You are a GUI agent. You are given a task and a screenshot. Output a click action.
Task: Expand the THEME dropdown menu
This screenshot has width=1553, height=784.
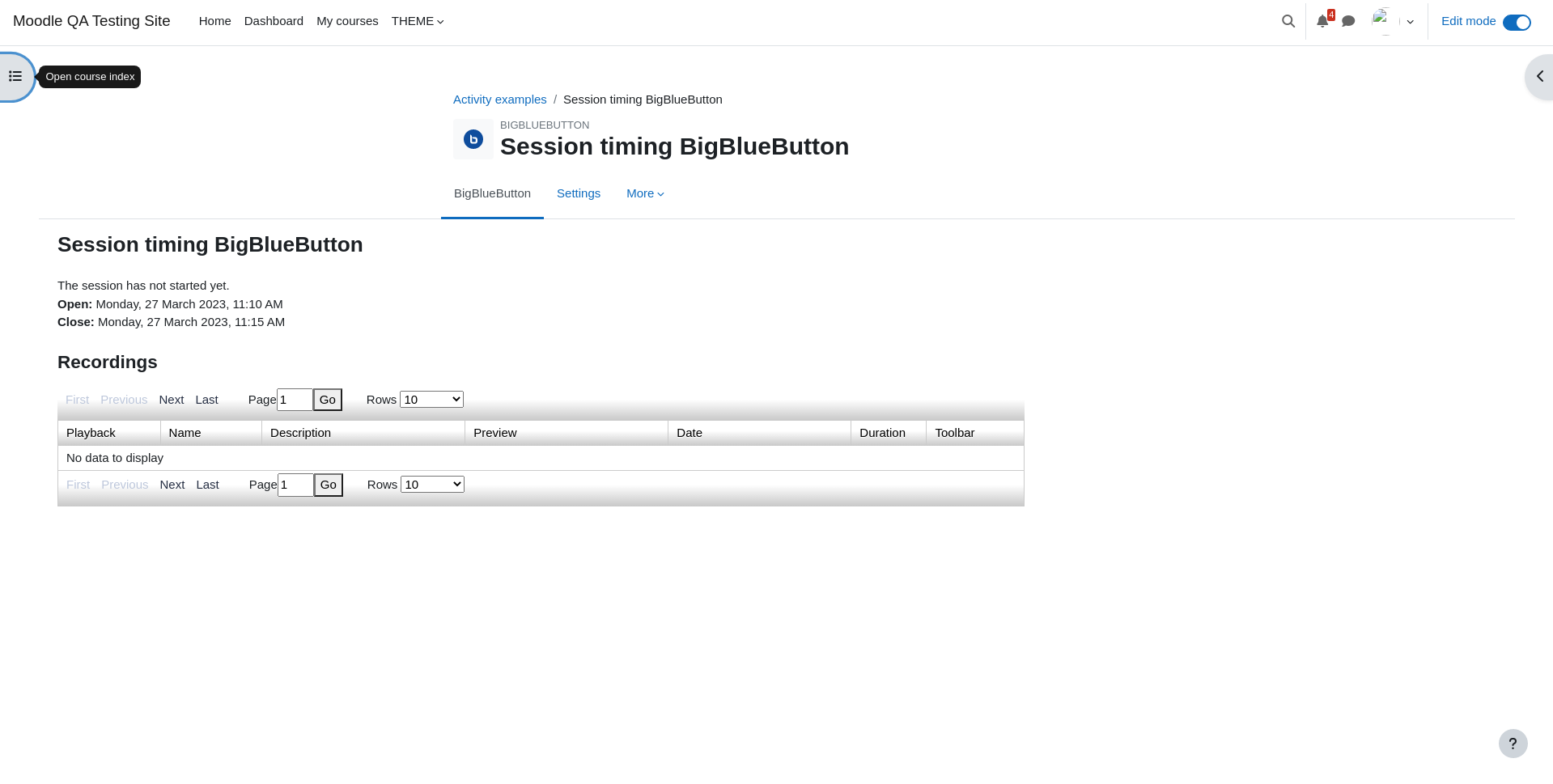pos(418,21)
